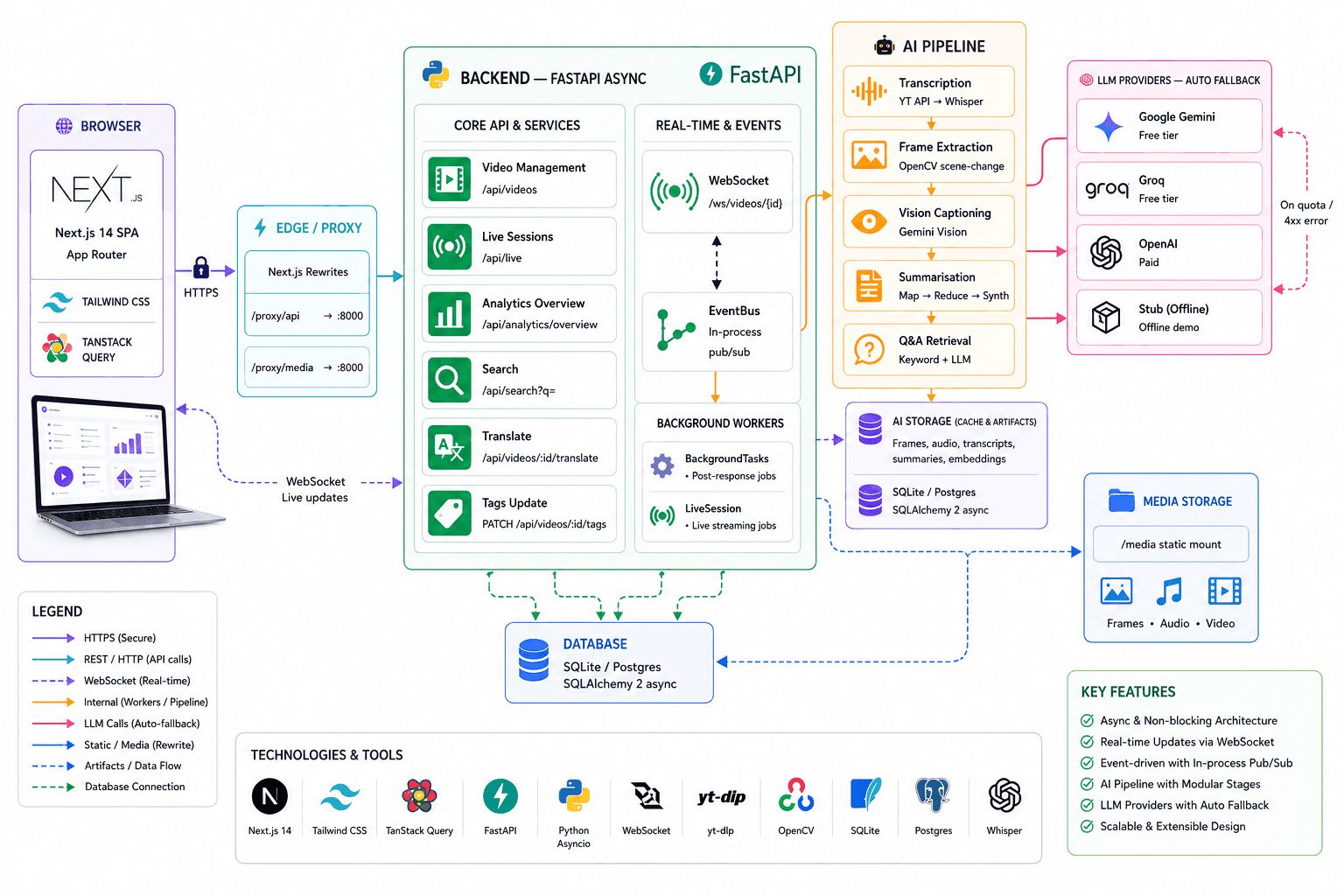Click the checkmark beside Async & Non-blocking Architecture
1344x896 pixels.
click(x=1087, y=721)
